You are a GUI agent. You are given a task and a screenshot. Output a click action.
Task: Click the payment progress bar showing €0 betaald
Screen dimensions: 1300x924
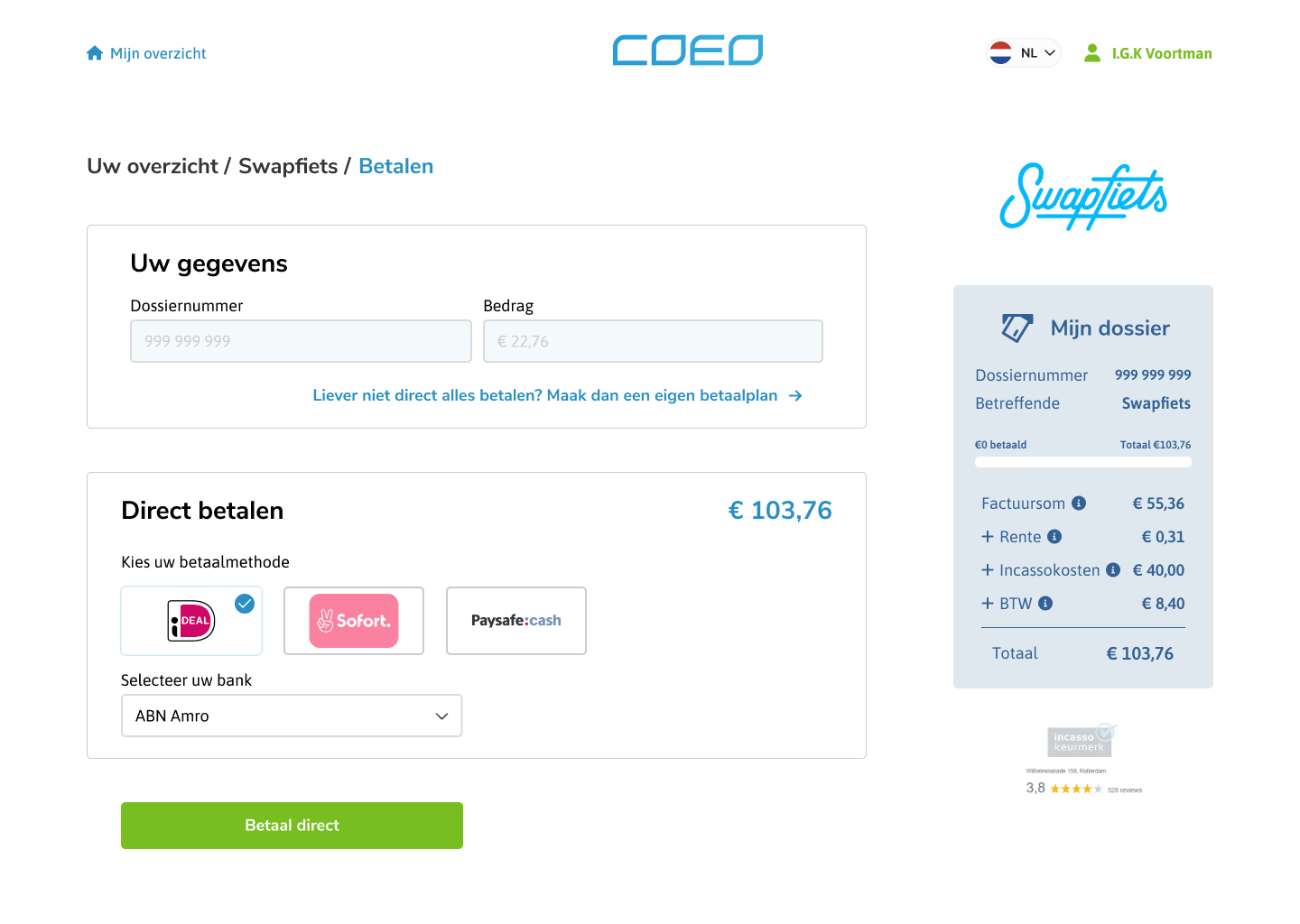1082,461
